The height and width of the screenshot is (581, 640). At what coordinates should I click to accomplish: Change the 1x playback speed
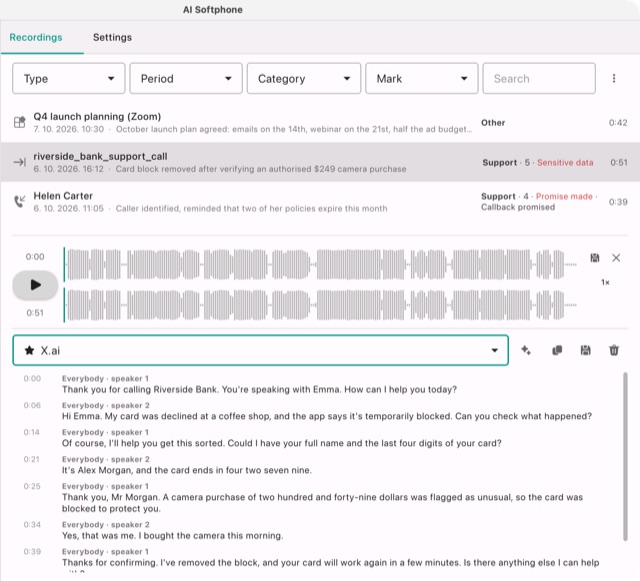click(x=605, y=282)
